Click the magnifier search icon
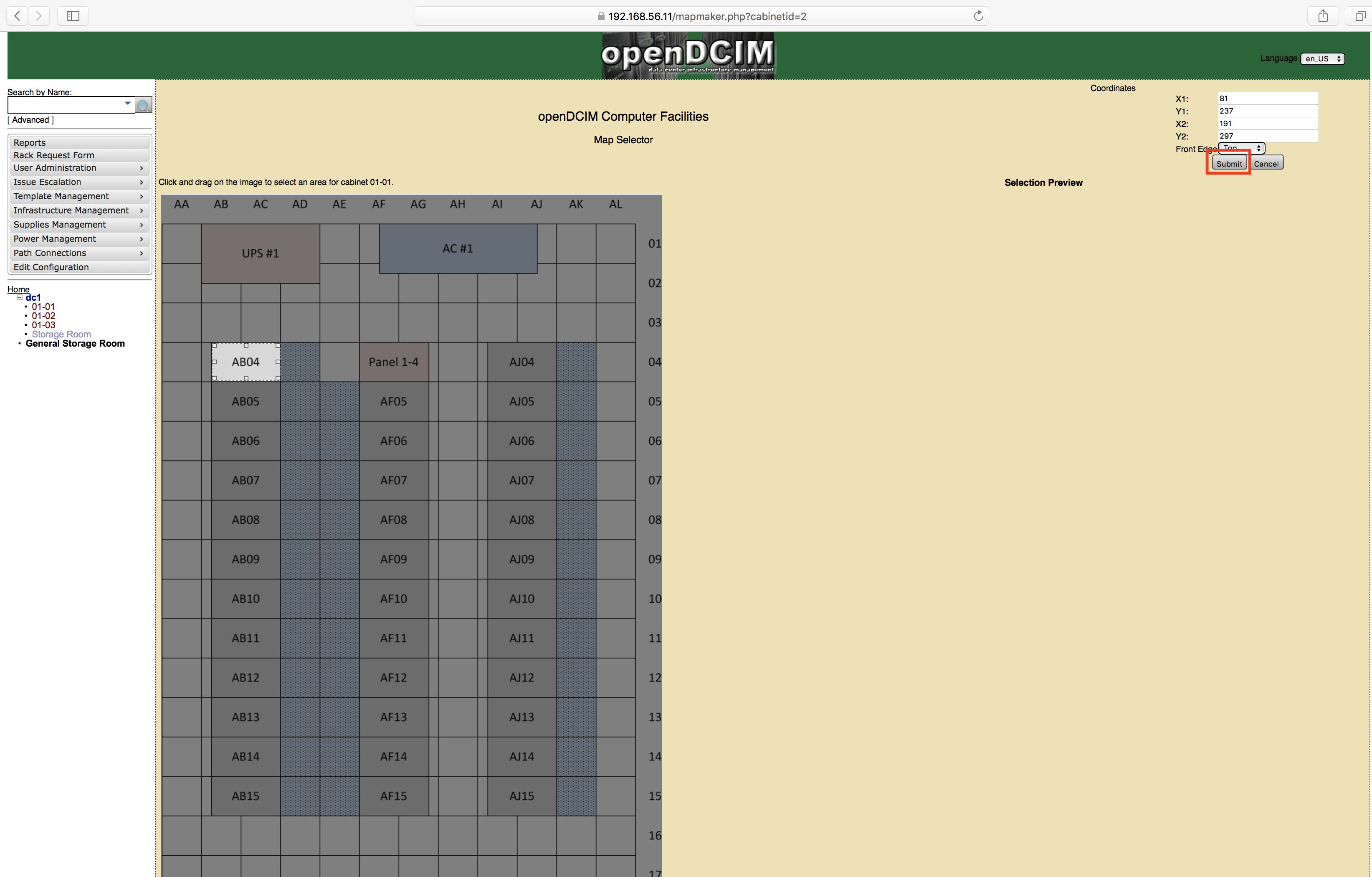 point(144,105)
